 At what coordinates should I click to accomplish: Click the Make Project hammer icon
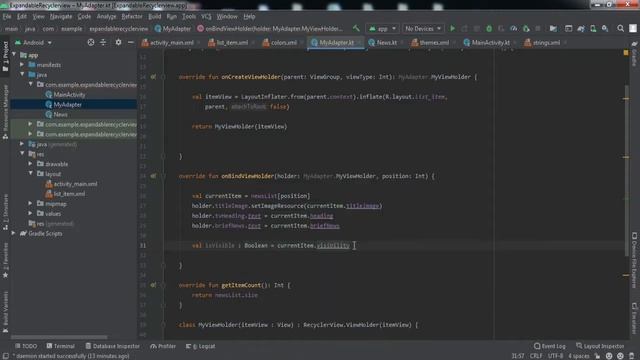point(356,29)
